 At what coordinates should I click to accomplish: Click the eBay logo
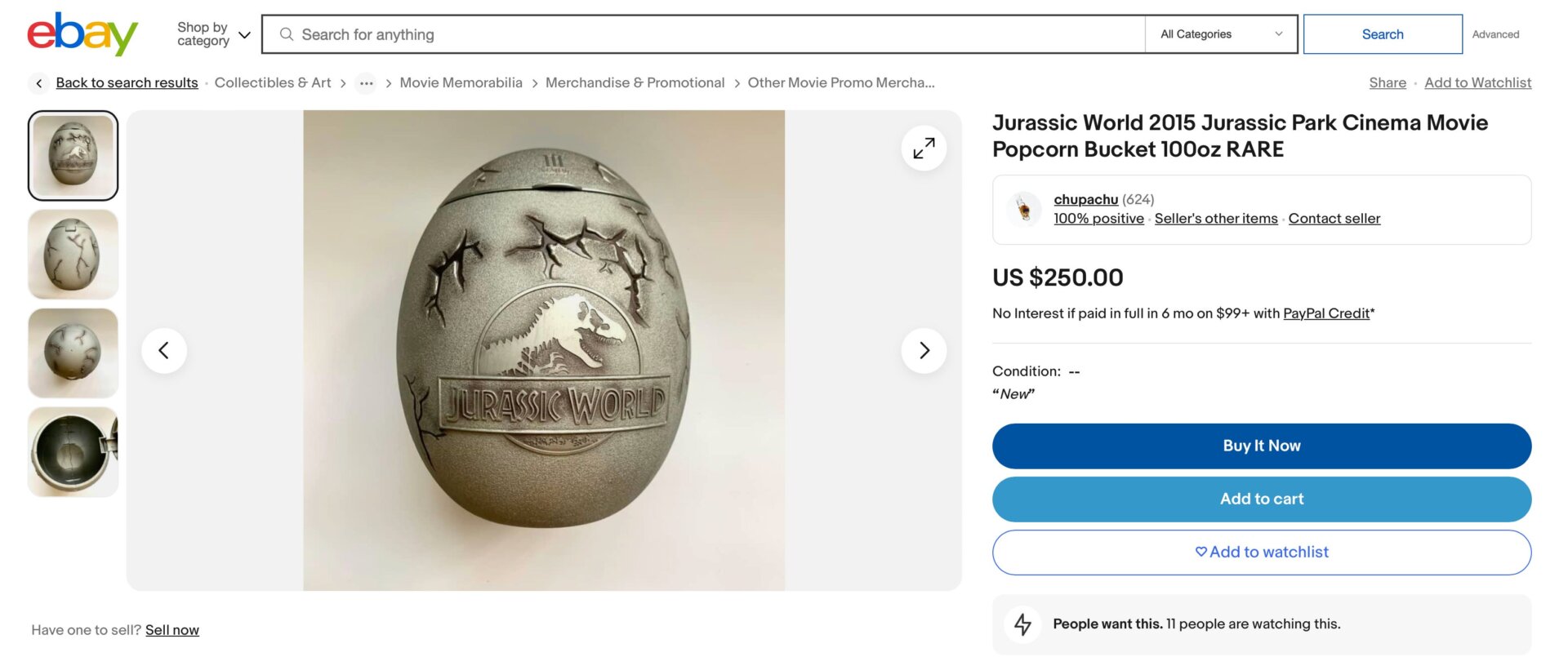[x=81, y=33]
